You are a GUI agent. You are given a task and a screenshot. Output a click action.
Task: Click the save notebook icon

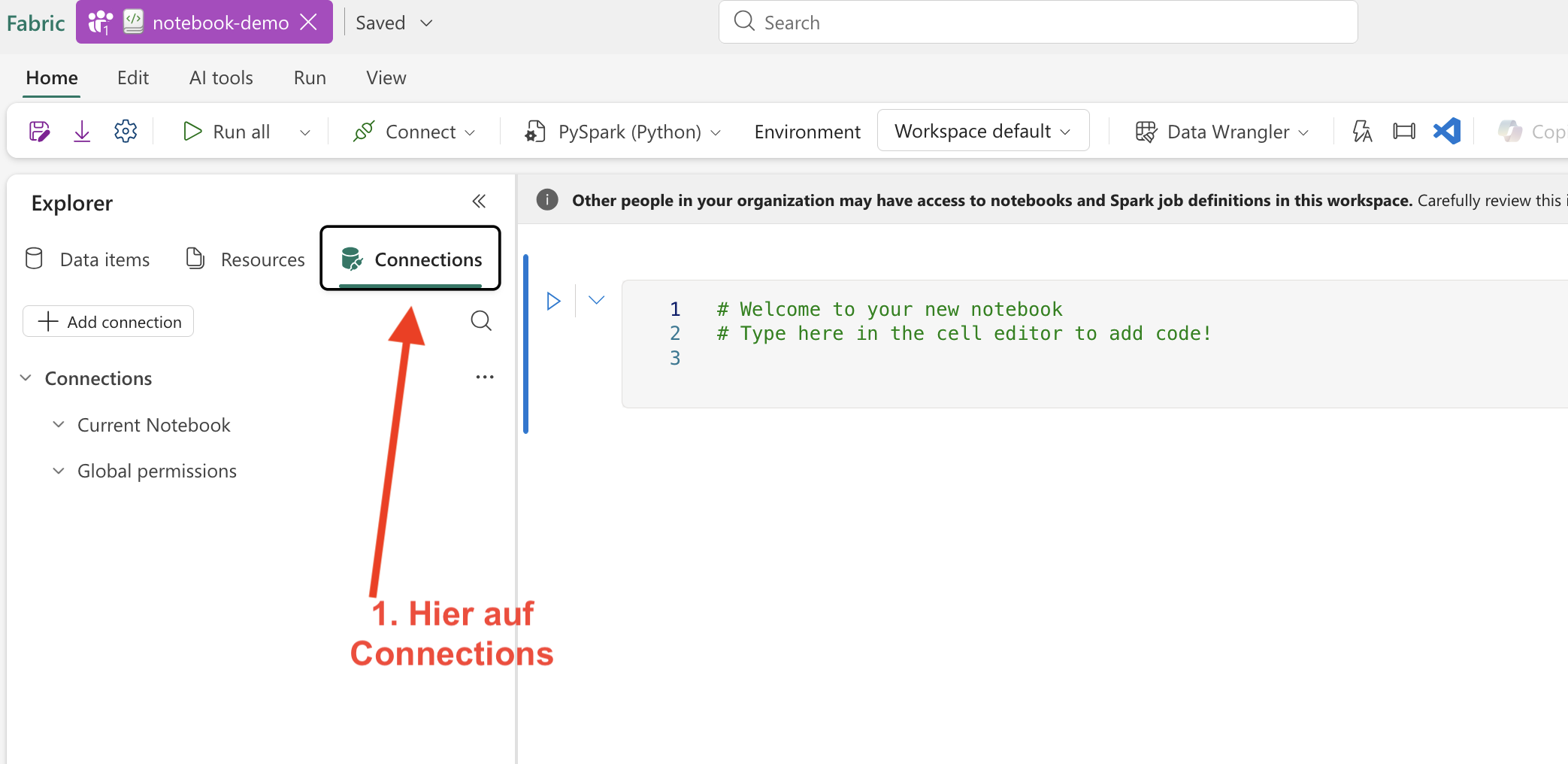point(39,132)
